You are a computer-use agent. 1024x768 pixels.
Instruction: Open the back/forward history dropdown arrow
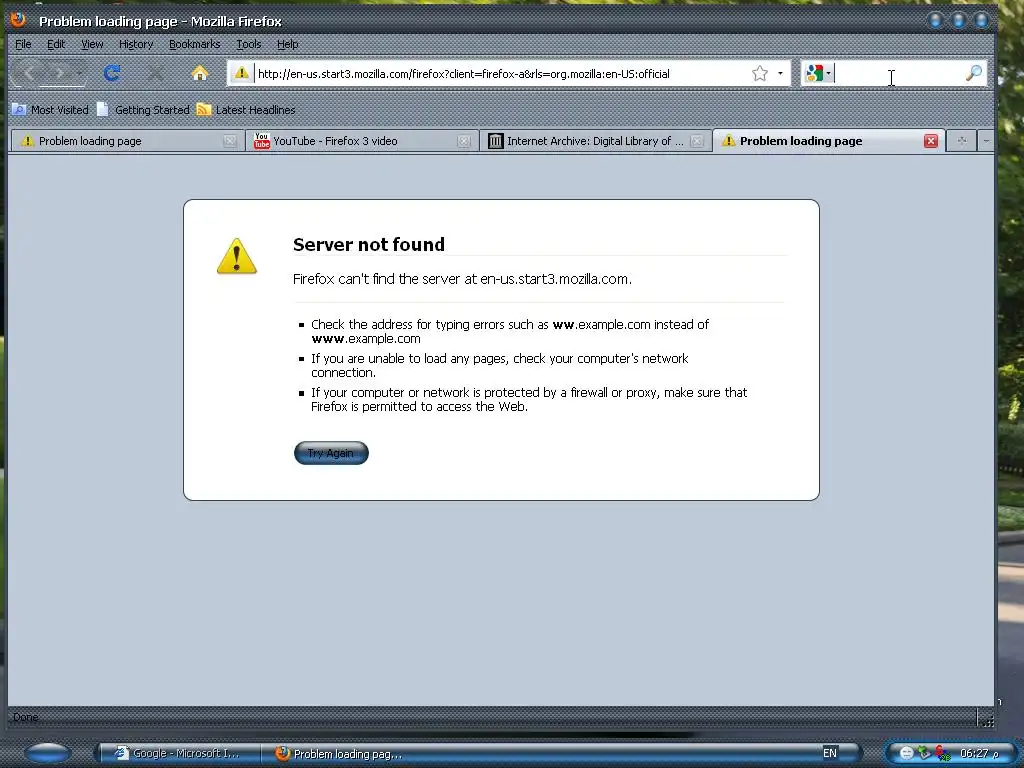tap(79, 72)
